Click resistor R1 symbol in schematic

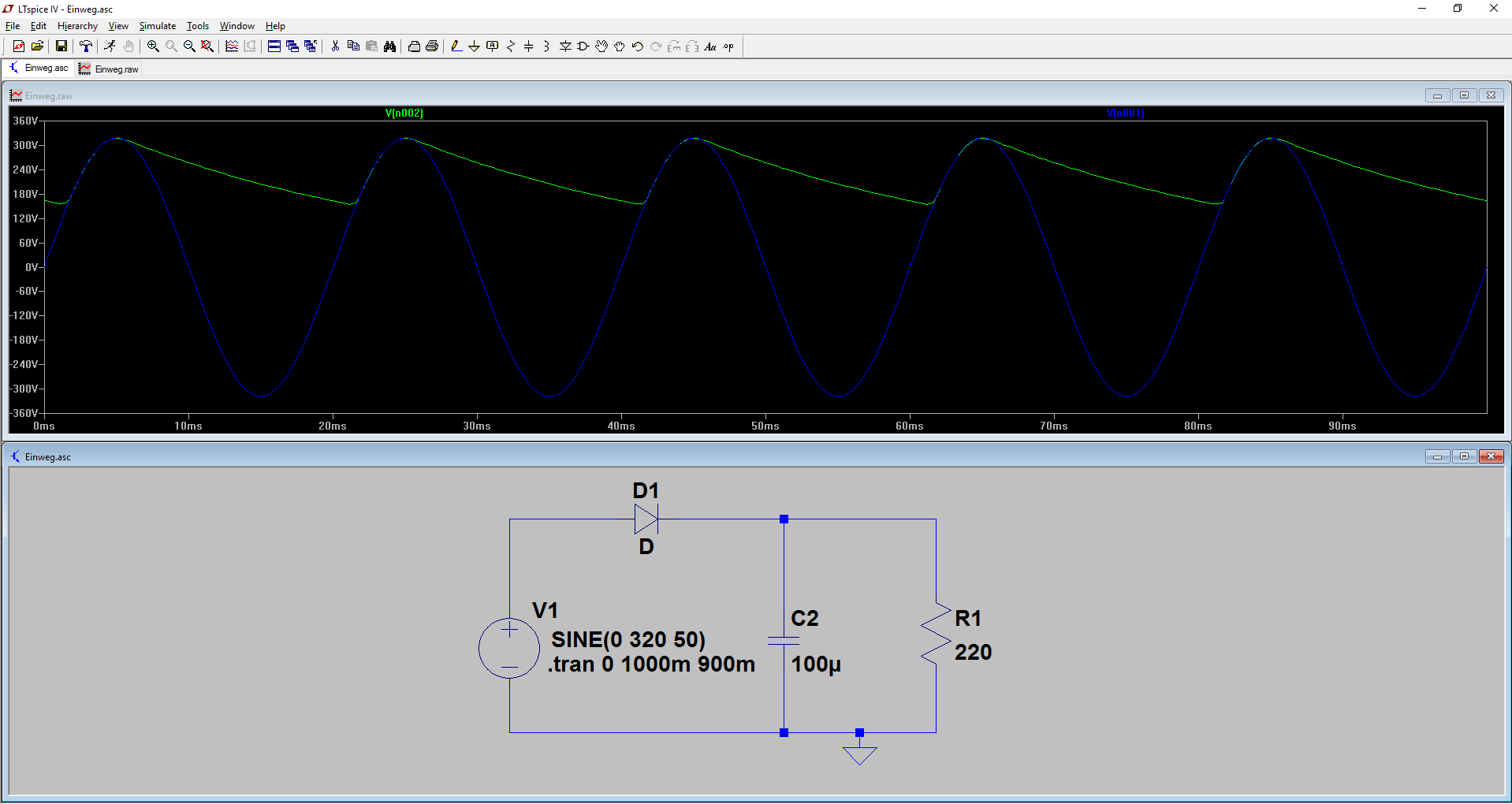(x=937, y=635)
